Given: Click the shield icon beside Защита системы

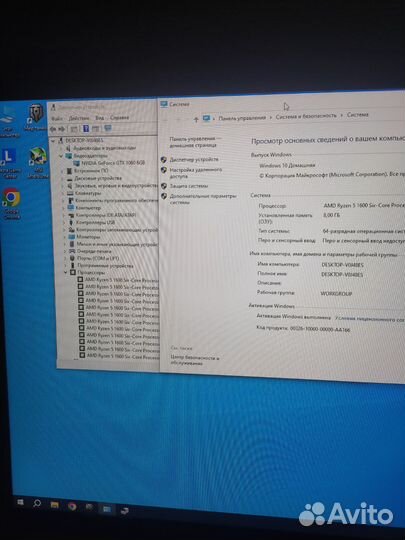Looking at the screenshot, I should pyautogui.click(x=164, y=186).
